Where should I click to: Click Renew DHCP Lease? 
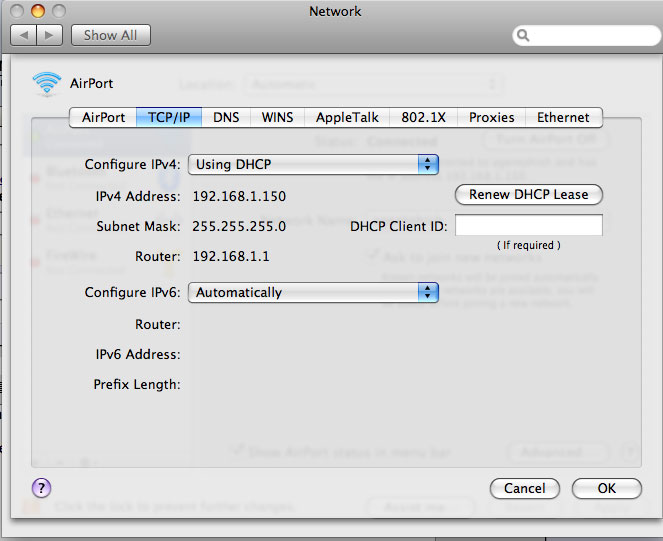(x=529, y=195)
